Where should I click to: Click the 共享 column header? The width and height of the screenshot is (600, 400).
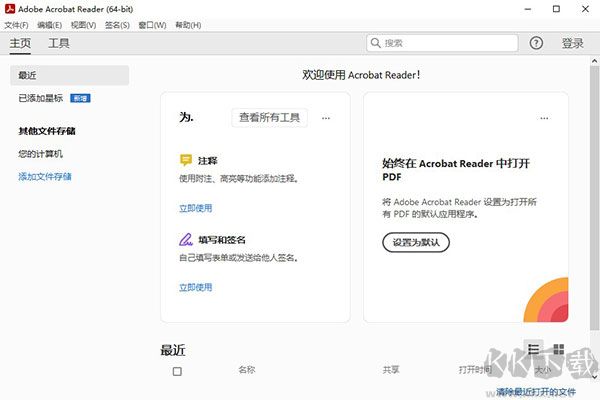[391, 370]
